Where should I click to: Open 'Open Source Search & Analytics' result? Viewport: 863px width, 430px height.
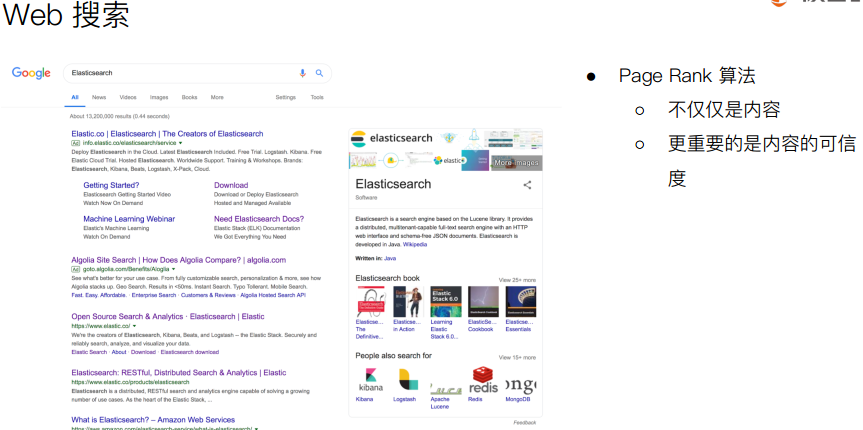(x=168, y=317)
